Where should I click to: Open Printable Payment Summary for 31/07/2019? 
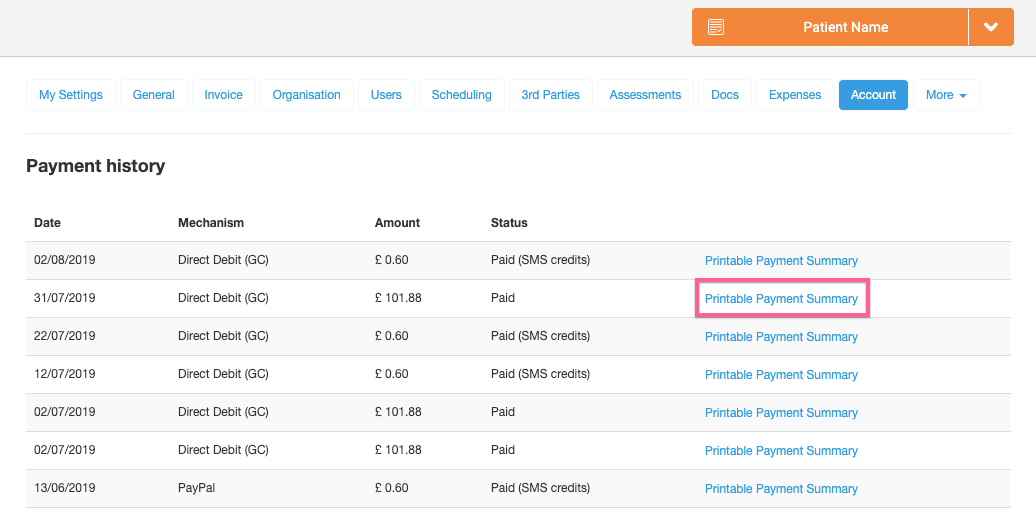click(781, 299)
